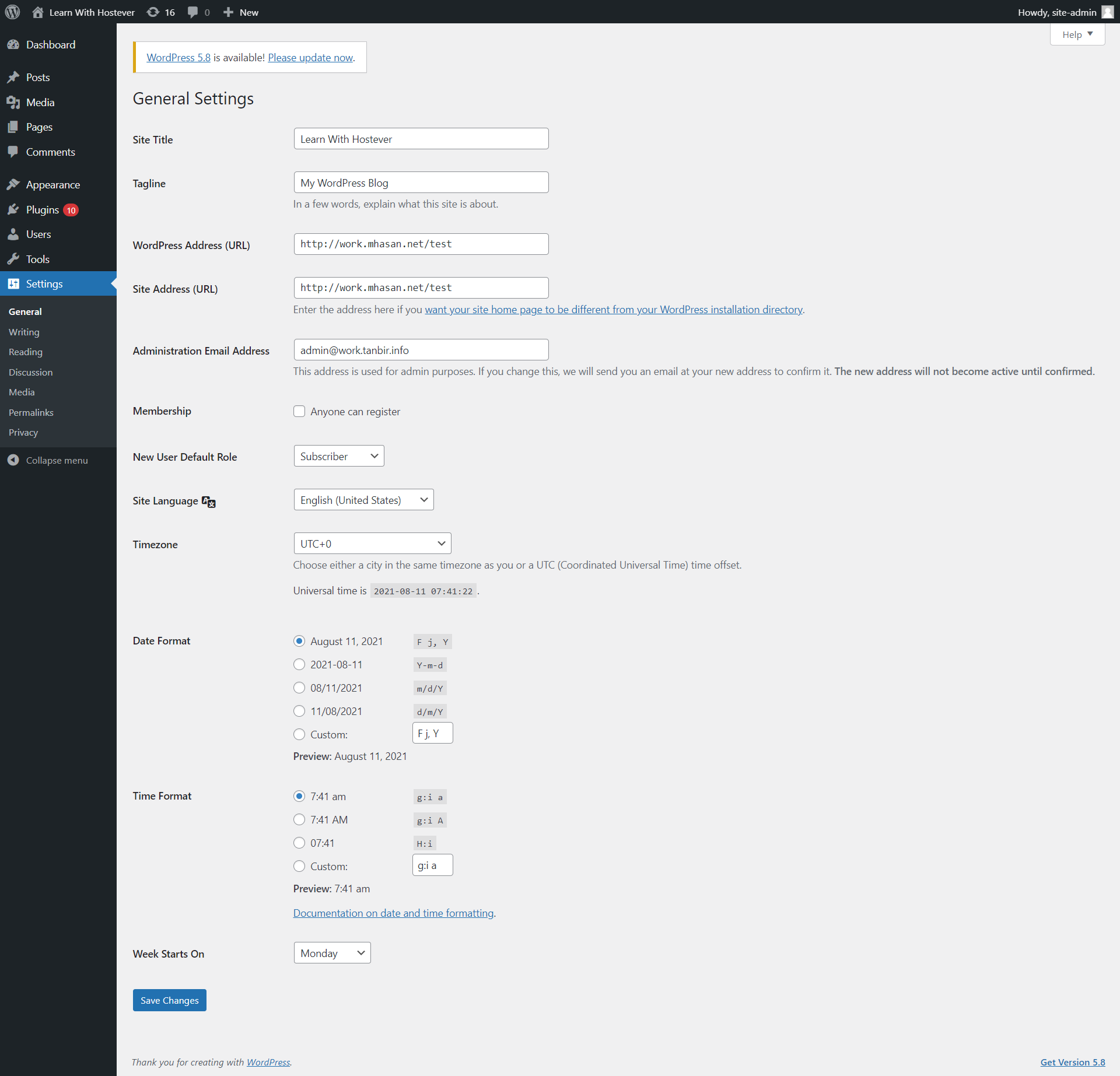Click Site Address URL field
The width and height of the screenshot is (1120, 1076).
tap(421, 288)
